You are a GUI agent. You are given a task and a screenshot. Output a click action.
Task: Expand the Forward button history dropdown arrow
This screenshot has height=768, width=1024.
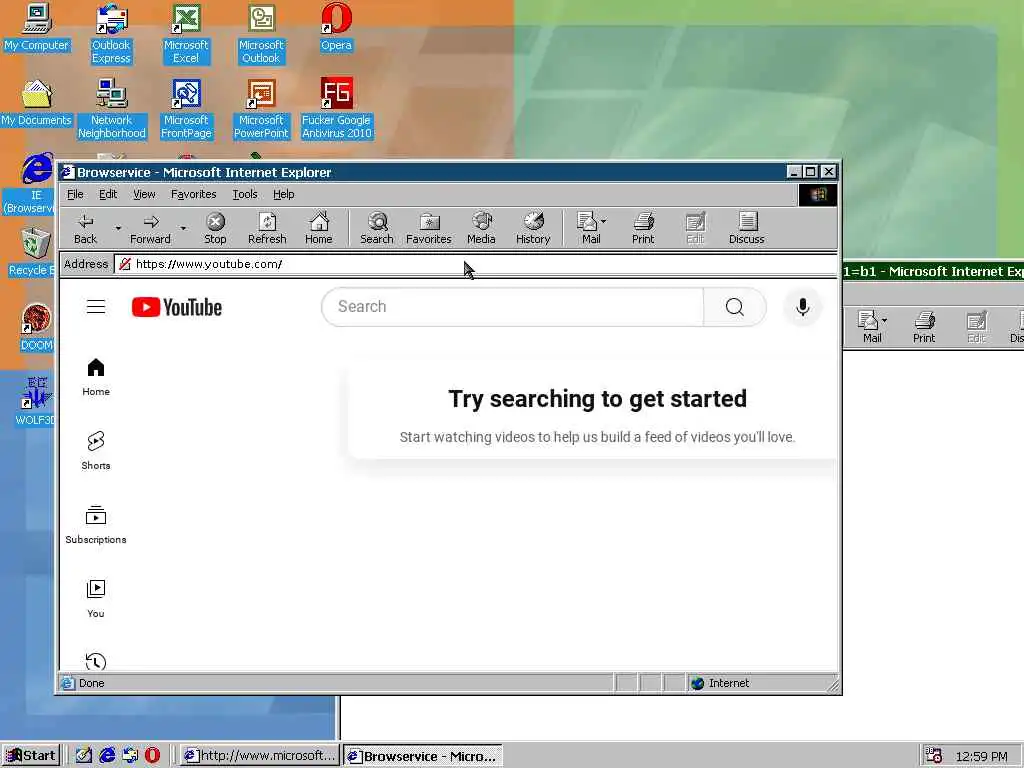(184, 229)
